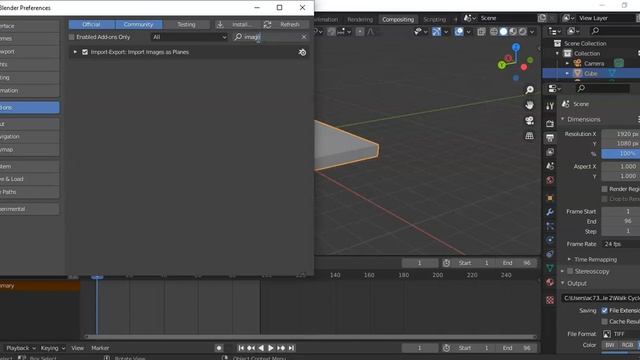640x360 pixels.
Task: Collapse the Dimensions panel
Action: (x=562, y=119)
